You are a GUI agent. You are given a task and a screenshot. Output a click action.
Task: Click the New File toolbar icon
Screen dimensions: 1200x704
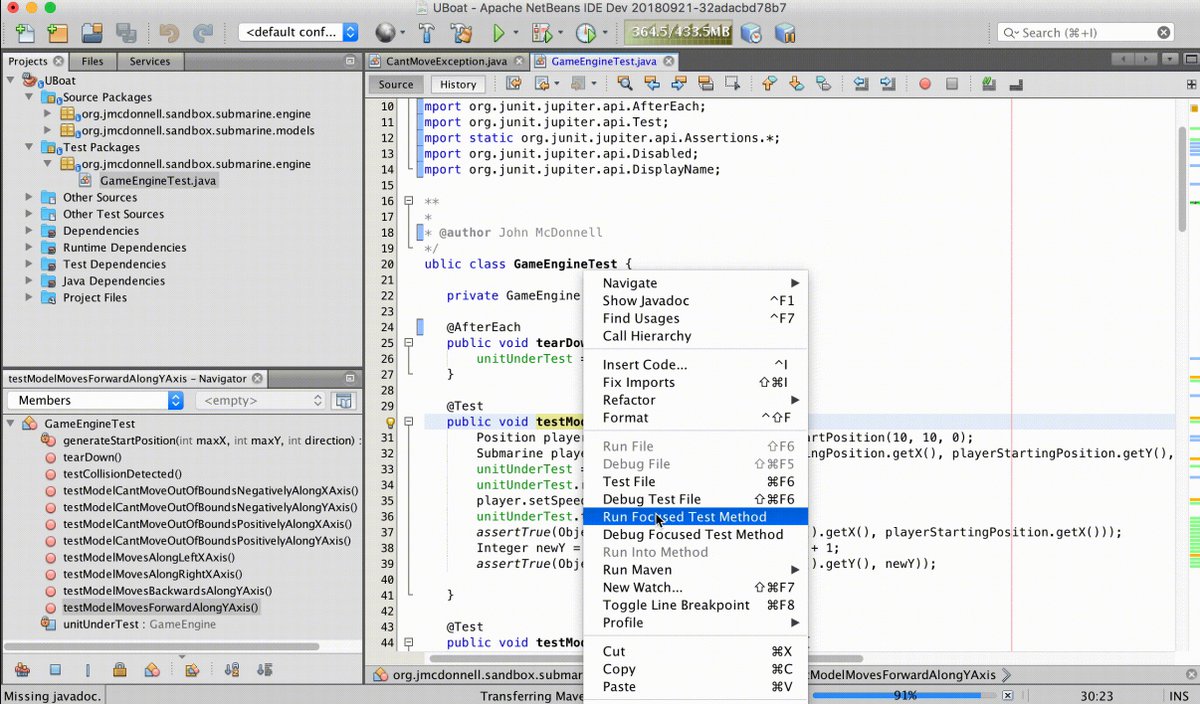[x=24, y=32]
